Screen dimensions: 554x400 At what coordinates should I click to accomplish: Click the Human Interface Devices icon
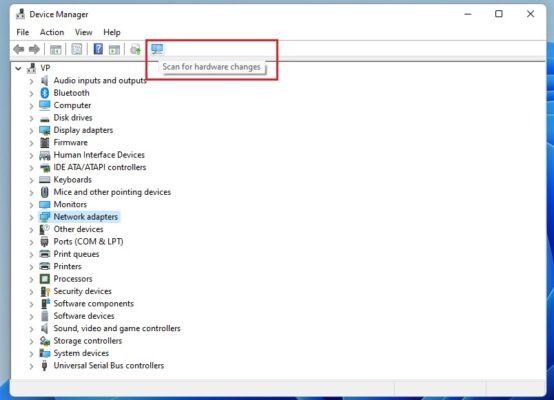click(x=45, y=155)
